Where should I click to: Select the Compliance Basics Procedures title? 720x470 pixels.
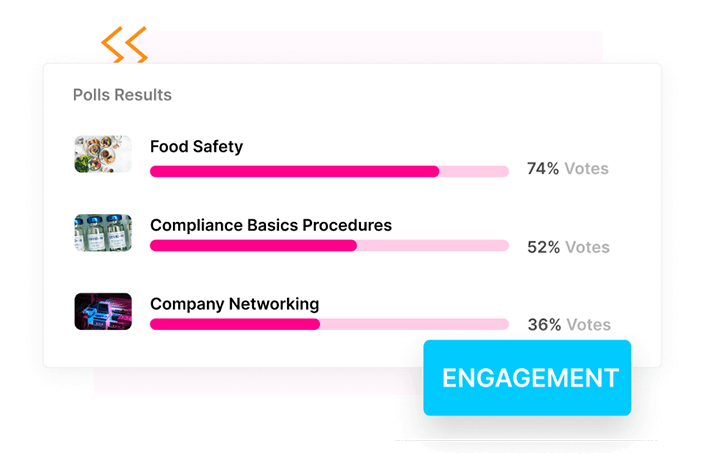click(x=271, y=225)
